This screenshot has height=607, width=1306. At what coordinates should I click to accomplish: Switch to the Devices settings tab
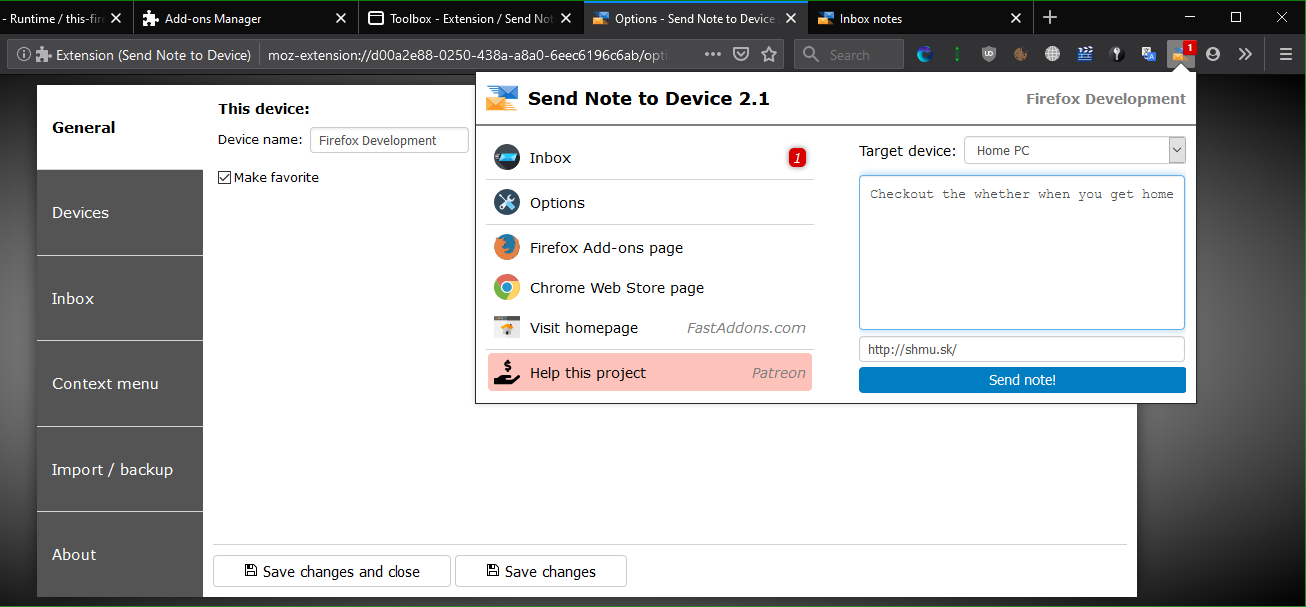point(120,213)
